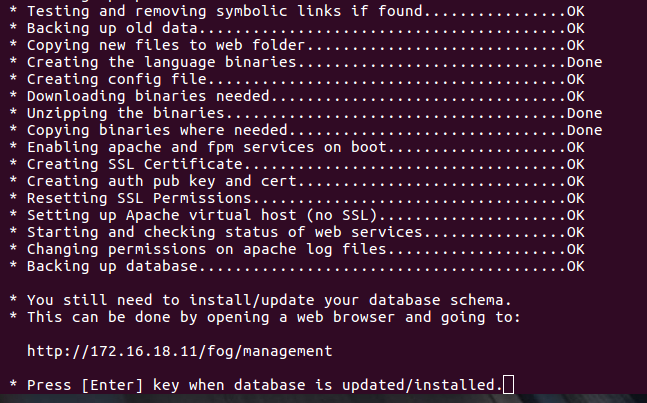The height and width of the screenshot is (403, 647).
Task: Click the 'Downloading binaries needed' line
Action: click(x=297, y=96)
